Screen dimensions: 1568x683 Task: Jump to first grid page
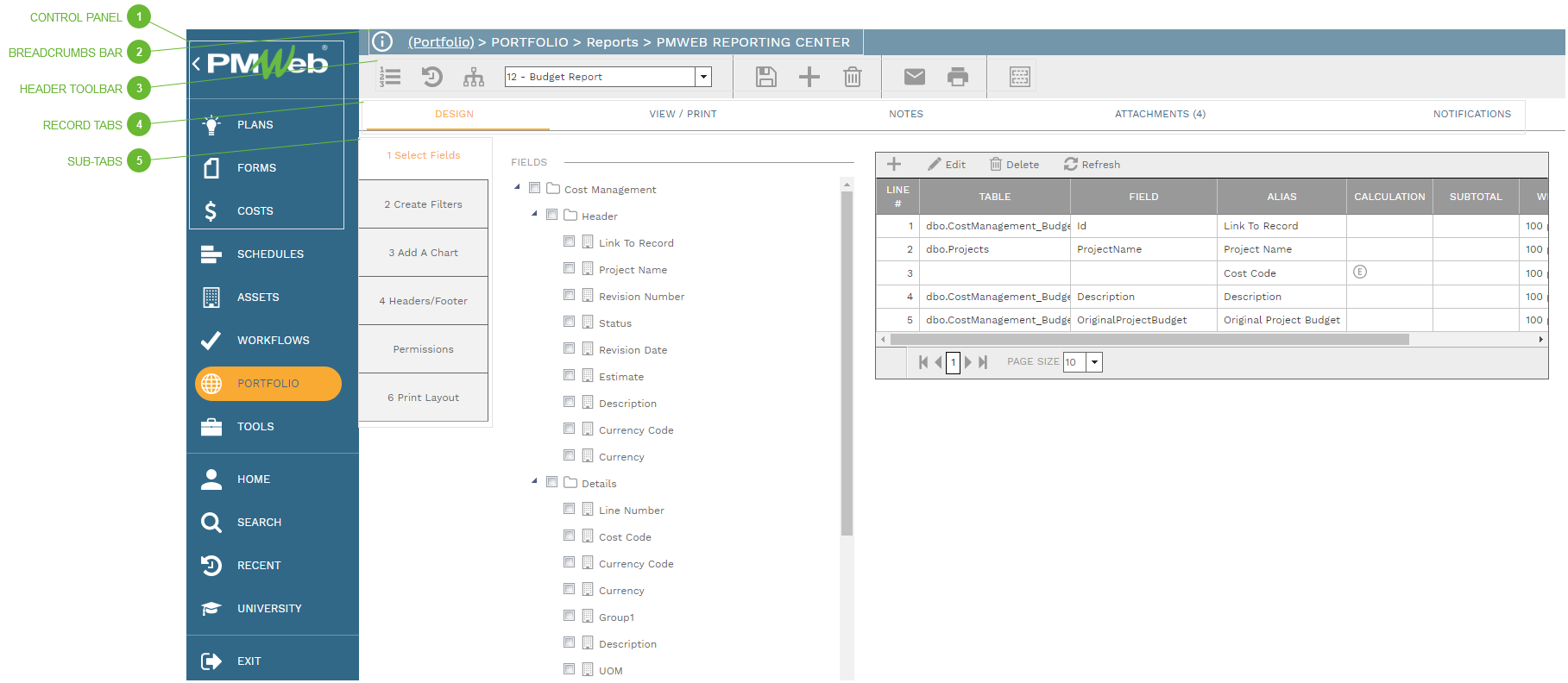923,362
